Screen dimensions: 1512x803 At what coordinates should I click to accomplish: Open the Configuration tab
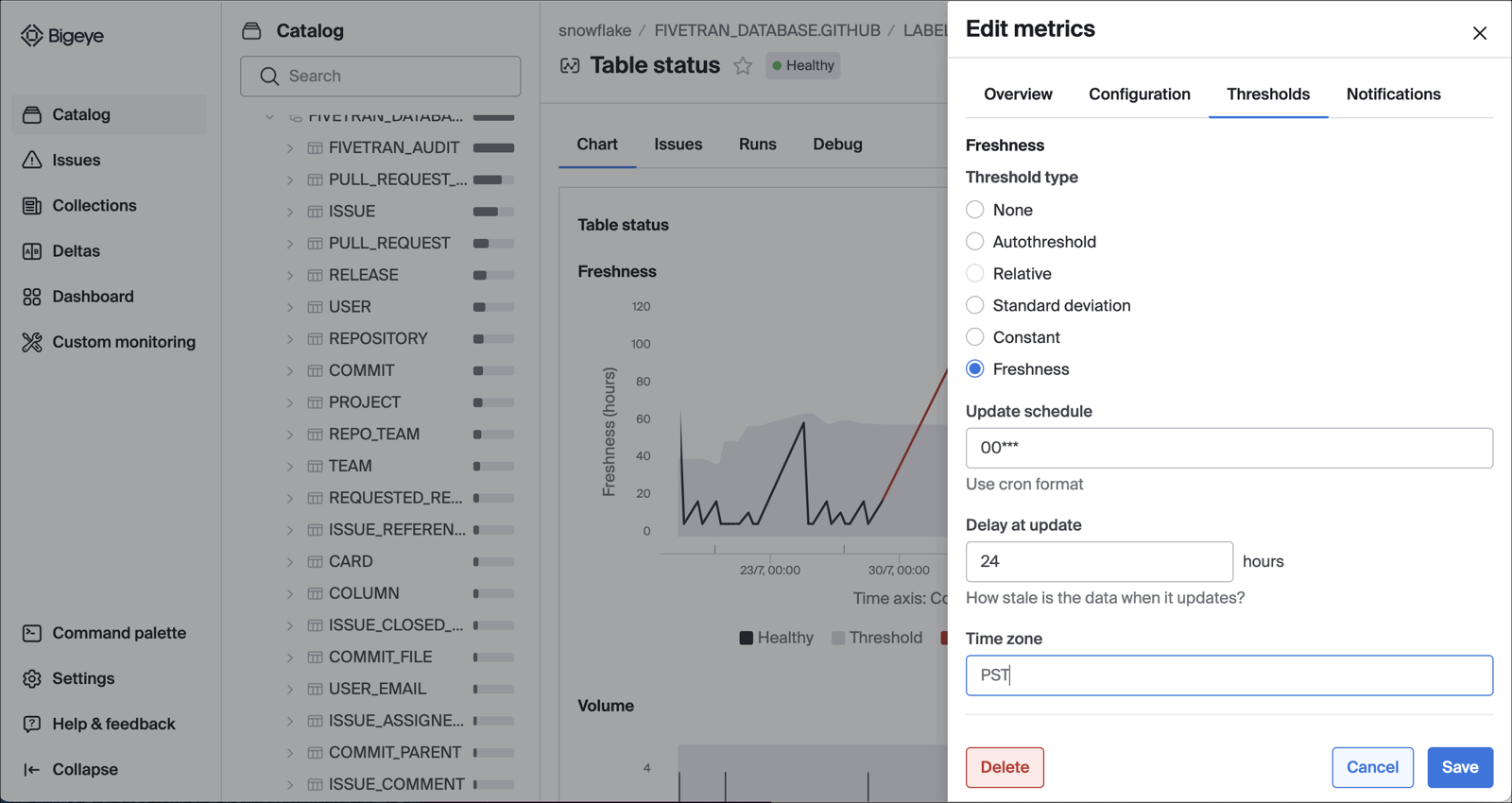tap(1139, 94)
